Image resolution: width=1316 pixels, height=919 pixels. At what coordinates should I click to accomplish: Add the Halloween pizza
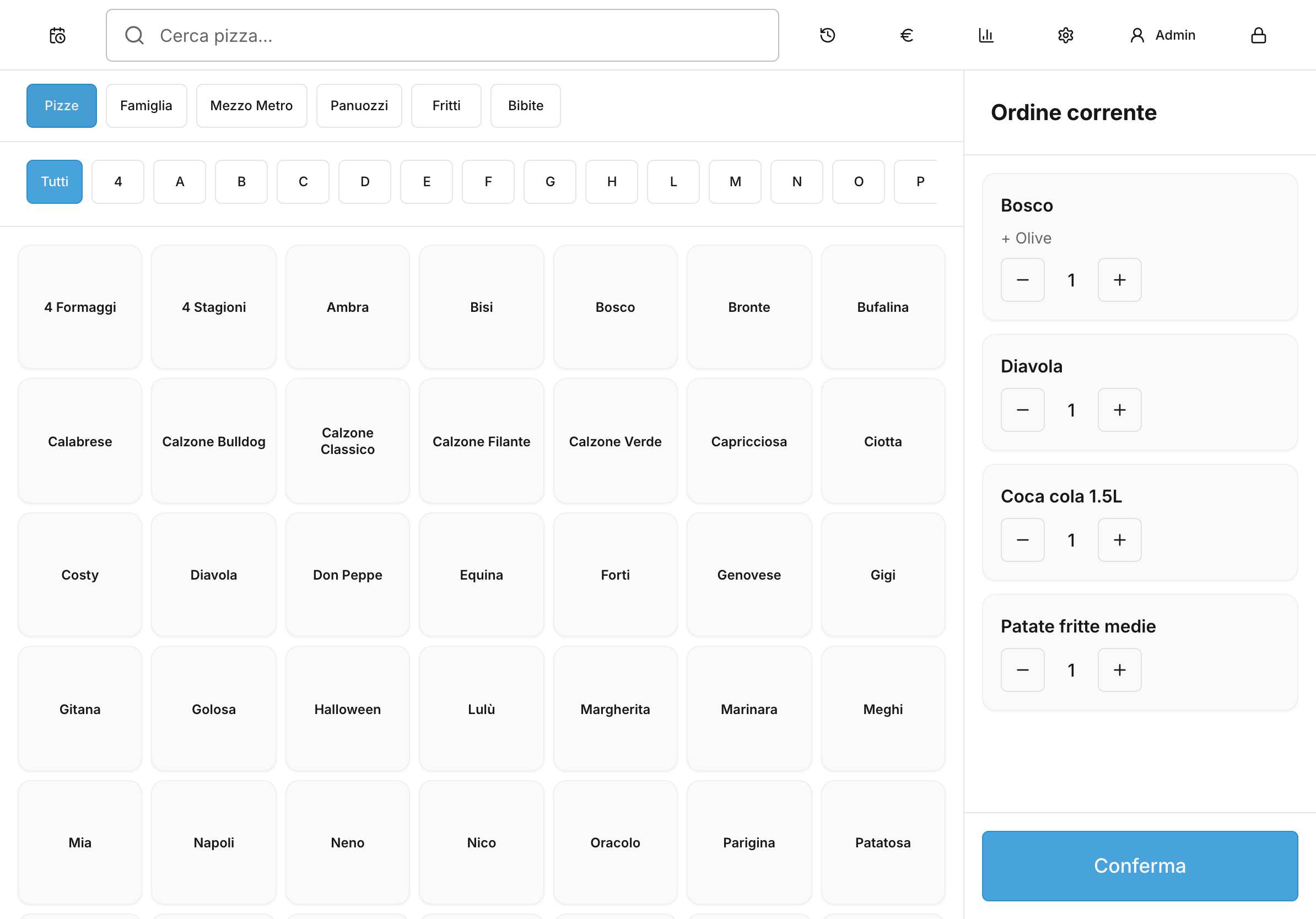(x=347, y=709)
